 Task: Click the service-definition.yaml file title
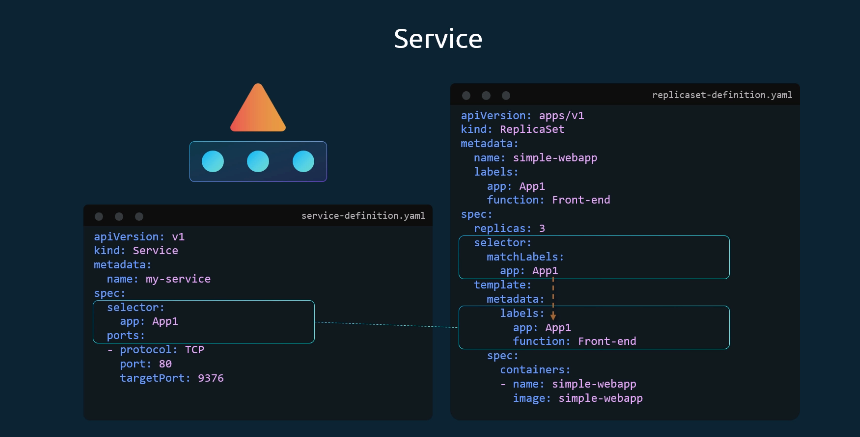(363, 216)
